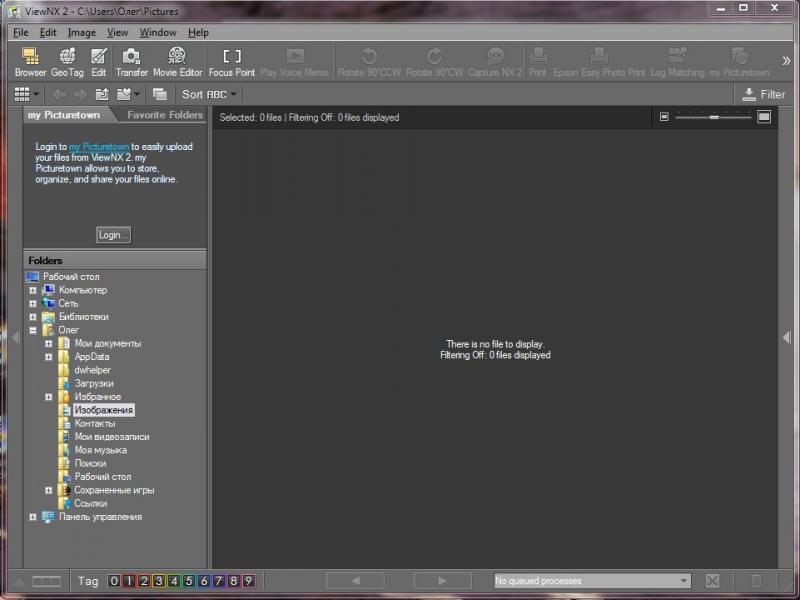Select the Моя музыка folder
Viewport: 800px width, 600px height.
click(101, 450)
